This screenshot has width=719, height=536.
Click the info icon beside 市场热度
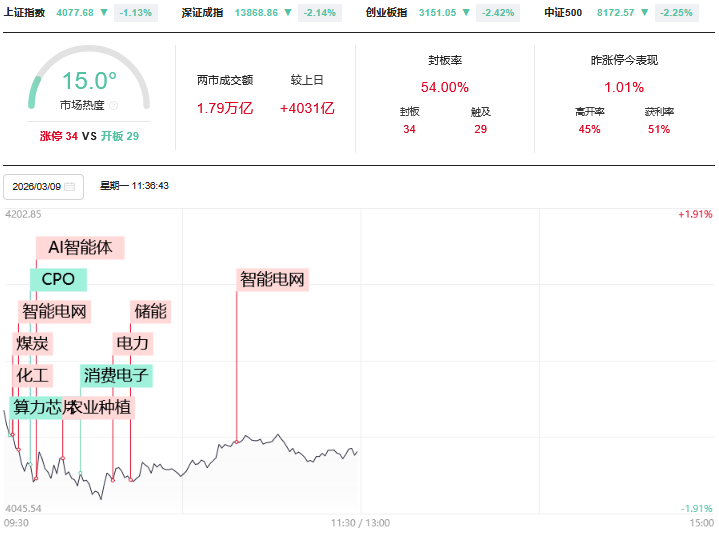[113, 105]
